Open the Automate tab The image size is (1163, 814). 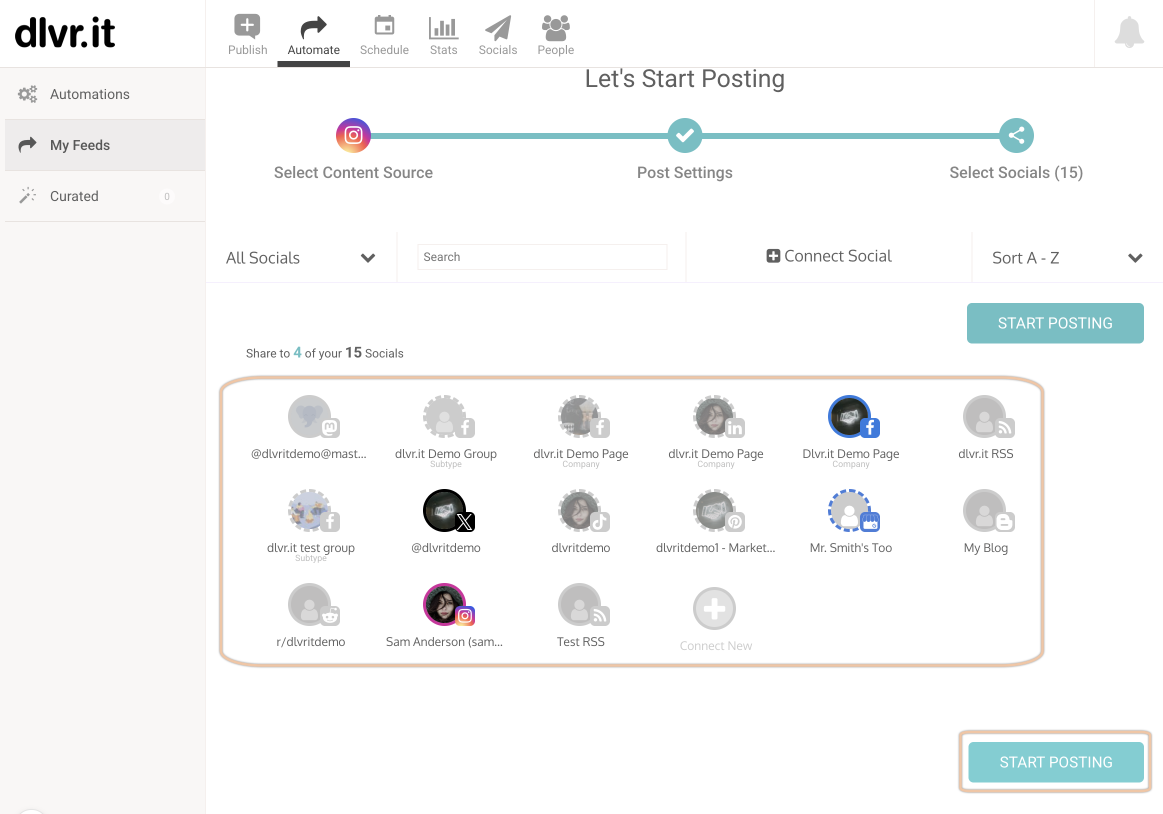[x=313, y=35]
